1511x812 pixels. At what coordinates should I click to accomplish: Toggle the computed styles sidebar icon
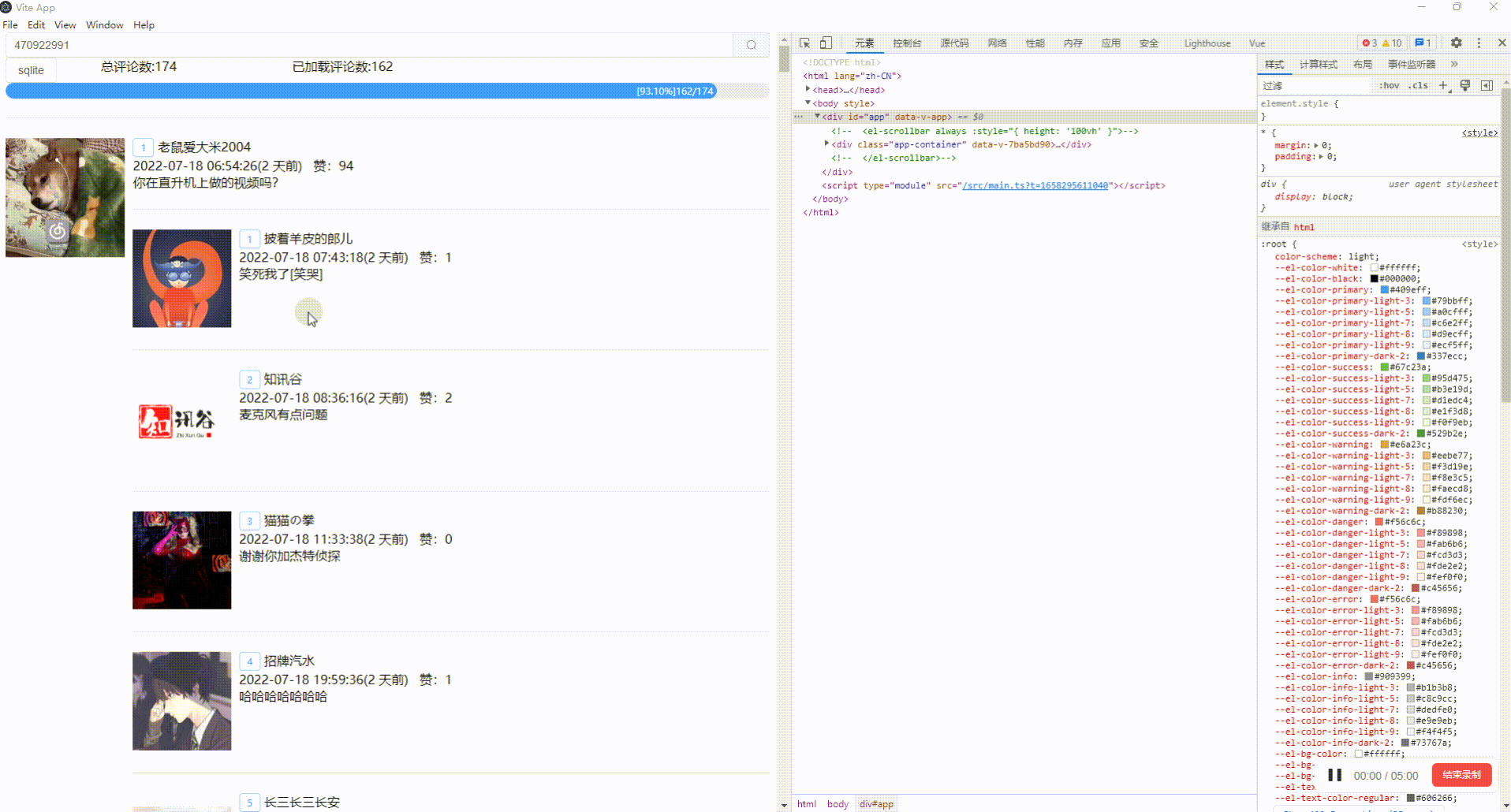[x=1487, y=85]
